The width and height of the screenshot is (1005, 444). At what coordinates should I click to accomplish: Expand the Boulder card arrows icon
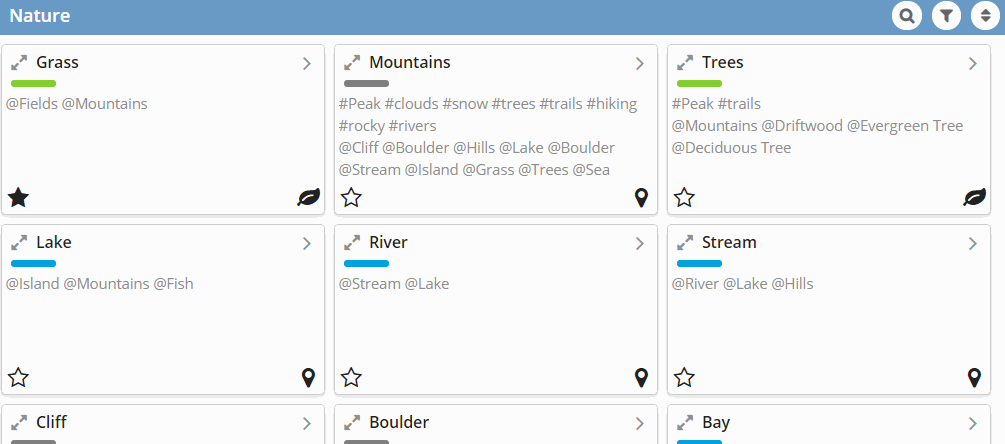[x=352, y=423]
